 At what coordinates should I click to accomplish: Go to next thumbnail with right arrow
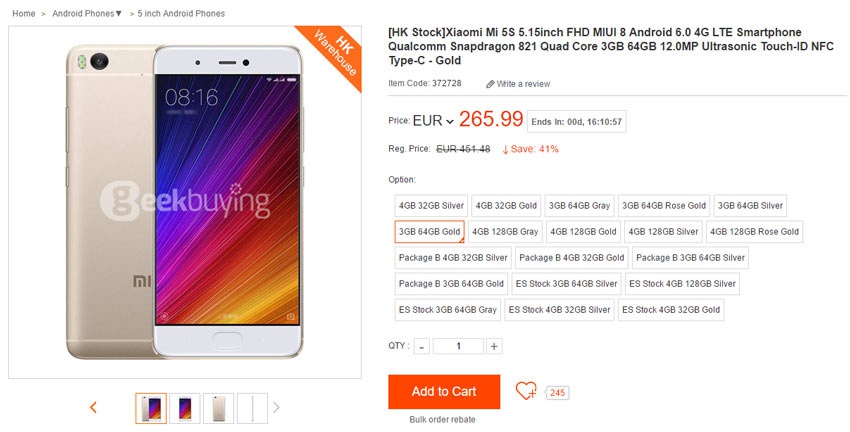pyautogui.click(x=276, y=407)
